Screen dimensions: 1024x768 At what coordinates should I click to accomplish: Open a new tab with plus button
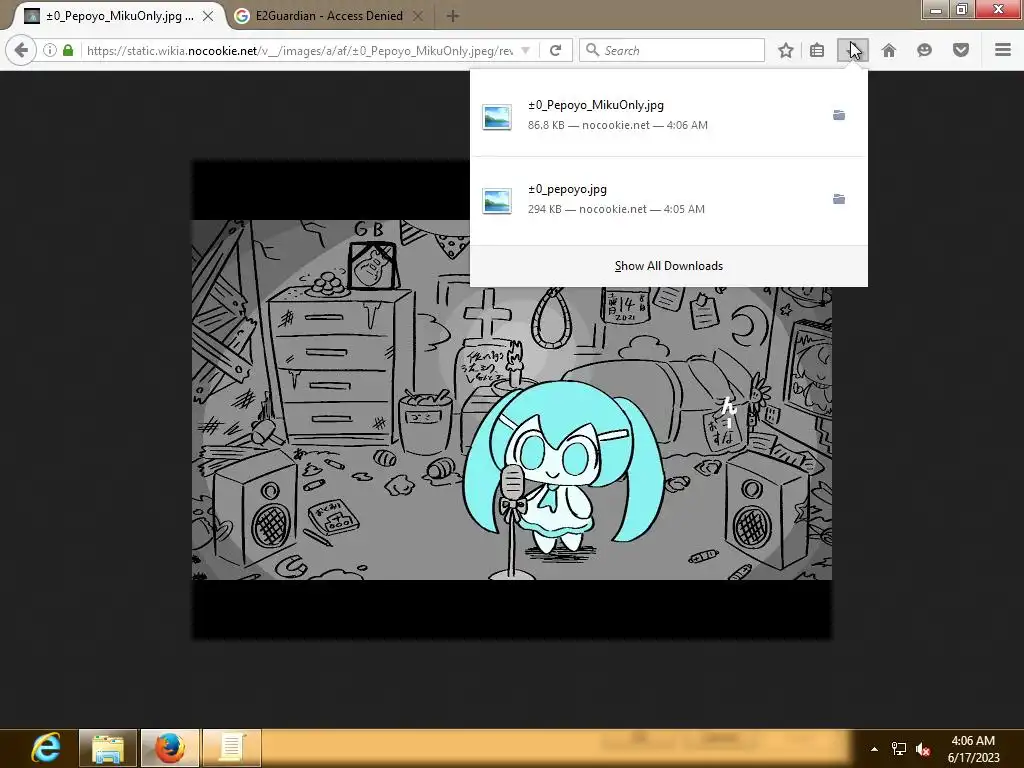[453, 16]
